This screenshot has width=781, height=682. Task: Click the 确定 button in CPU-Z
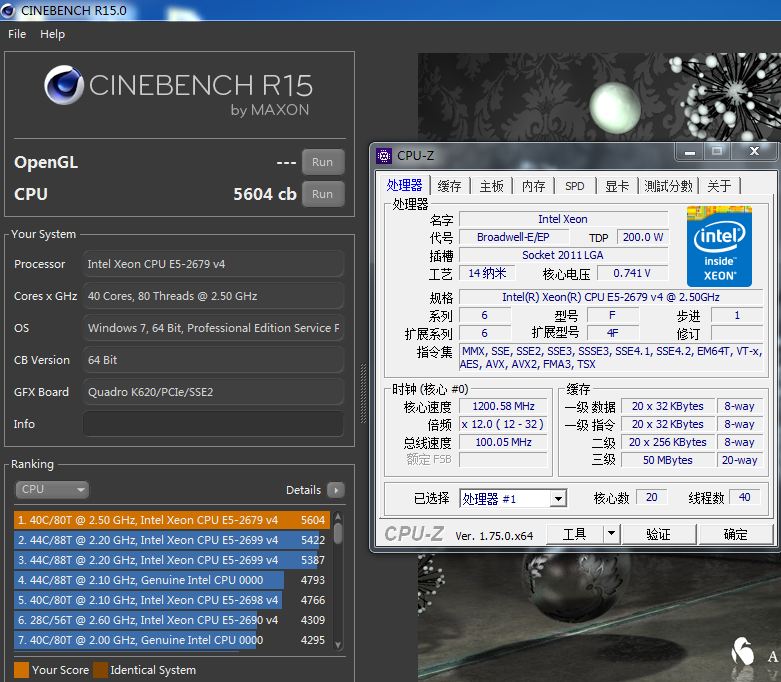pos(735,535)
